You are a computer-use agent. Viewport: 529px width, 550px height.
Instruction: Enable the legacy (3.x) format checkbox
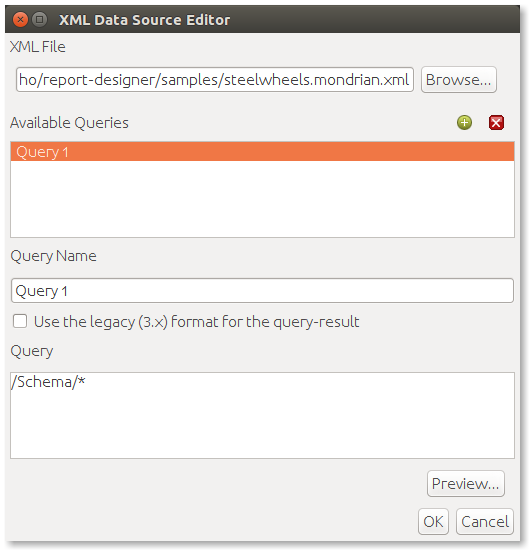click(x=20, y=321)
